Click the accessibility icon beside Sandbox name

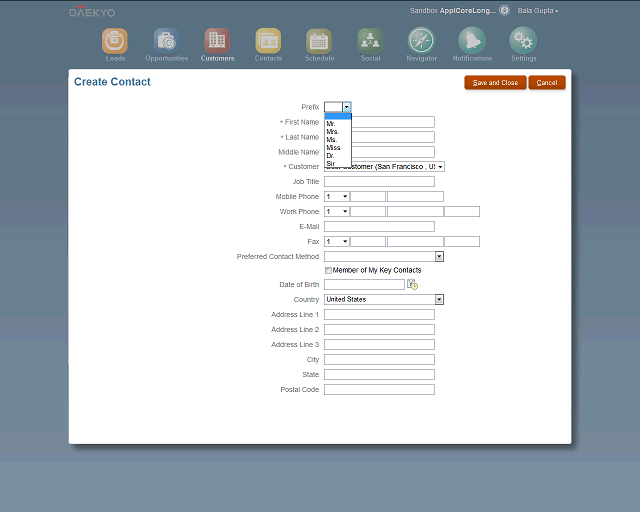504,11
